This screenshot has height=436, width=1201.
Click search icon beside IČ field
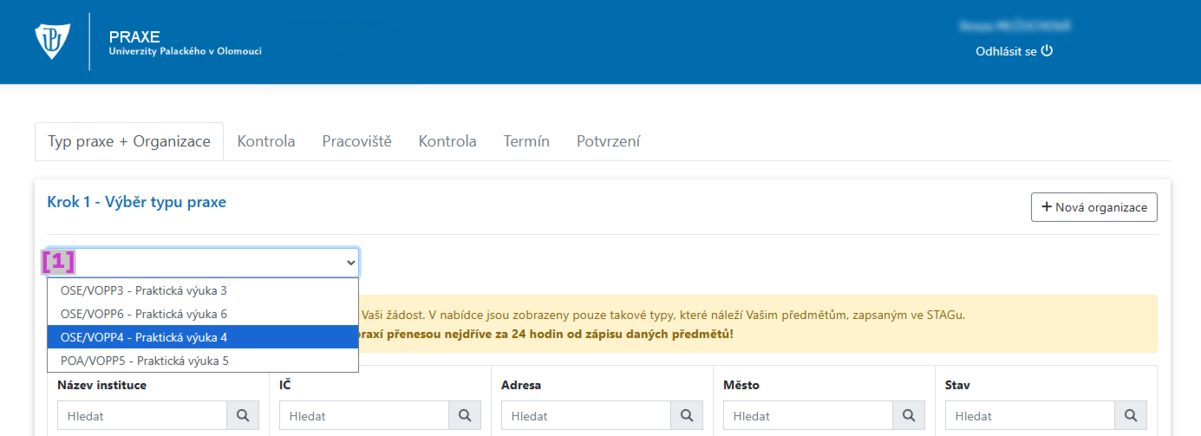[464, 415]
